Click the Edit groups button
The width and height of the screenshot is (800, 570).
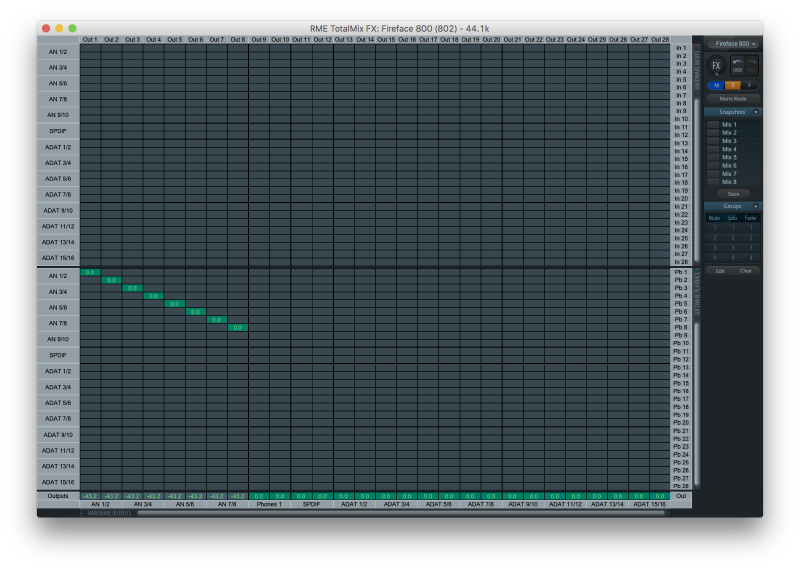(x=720, y=271)
